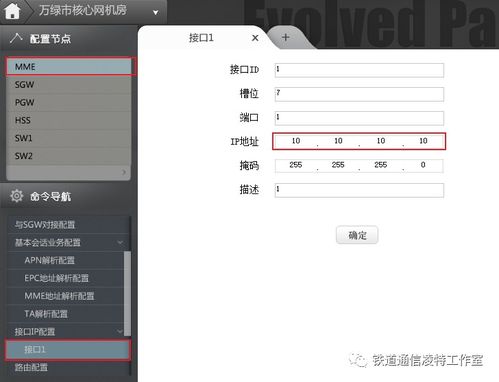
Task: Click the arrow below the node list
Action: click(x=124, y=172)
